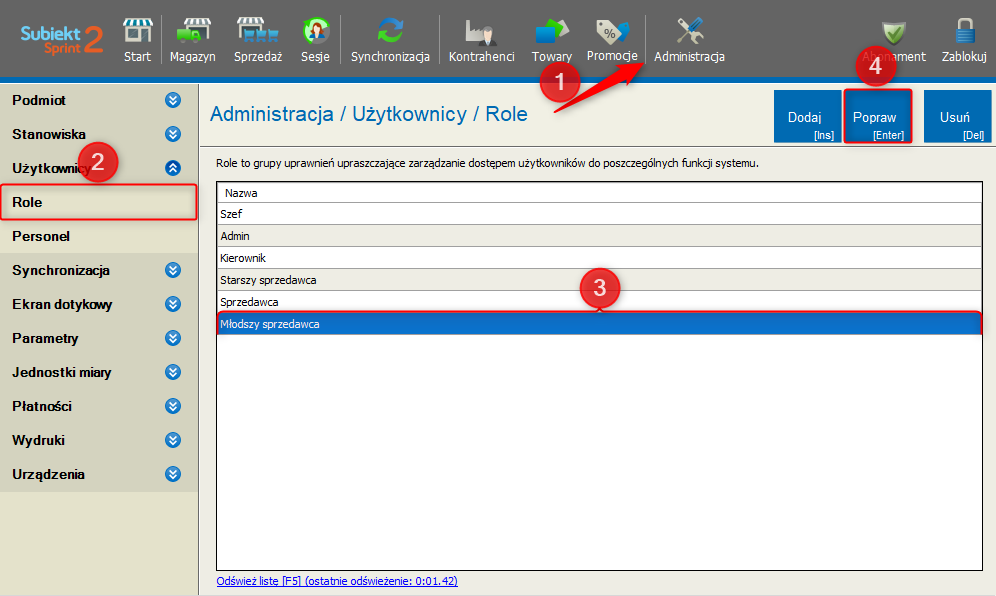Click the Nazwa column header
The height and width of the screenshot is (596, 996).
599,193
